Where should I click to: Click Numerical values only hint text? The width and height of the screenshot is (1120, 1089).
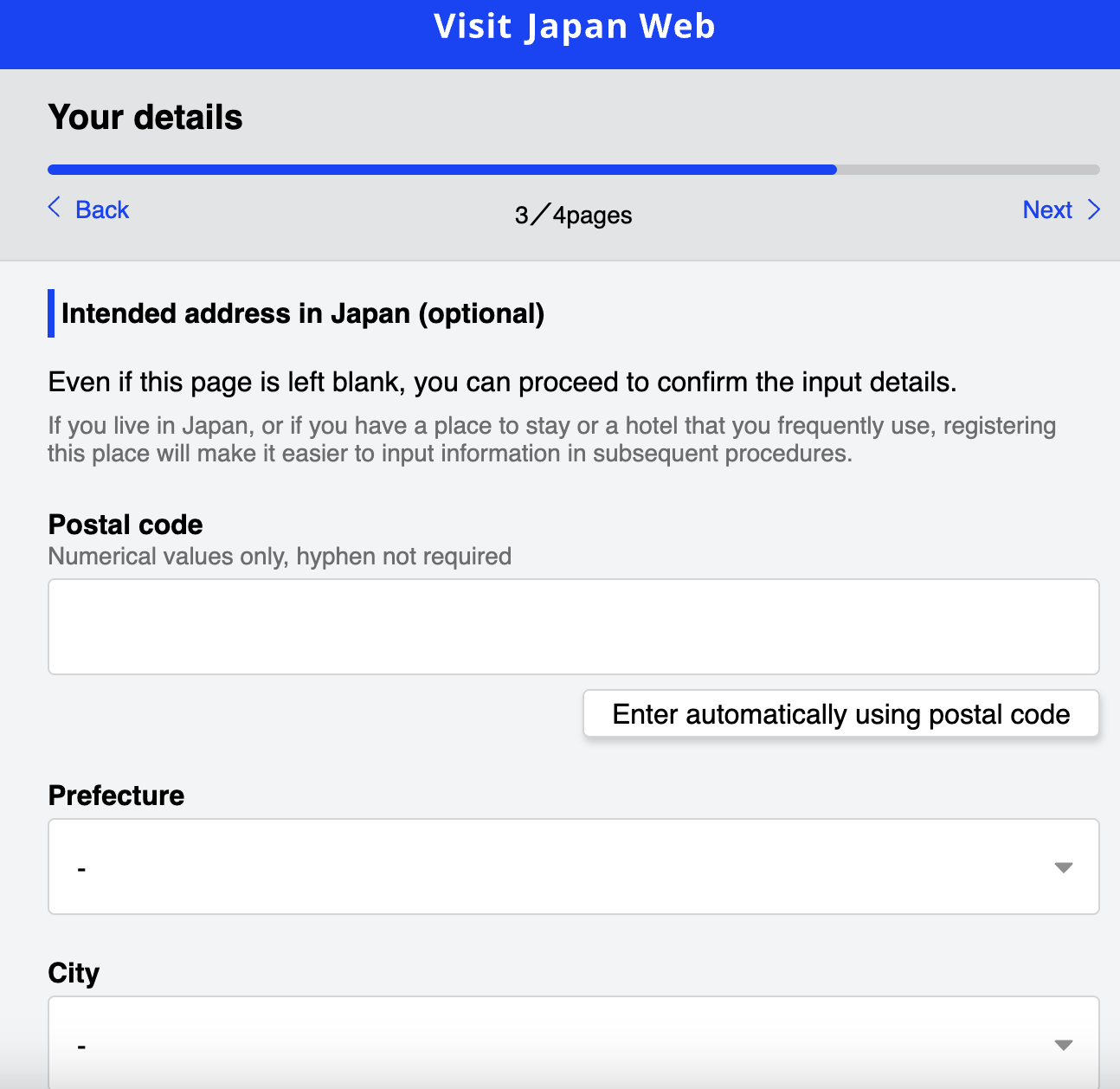(280, 556)
